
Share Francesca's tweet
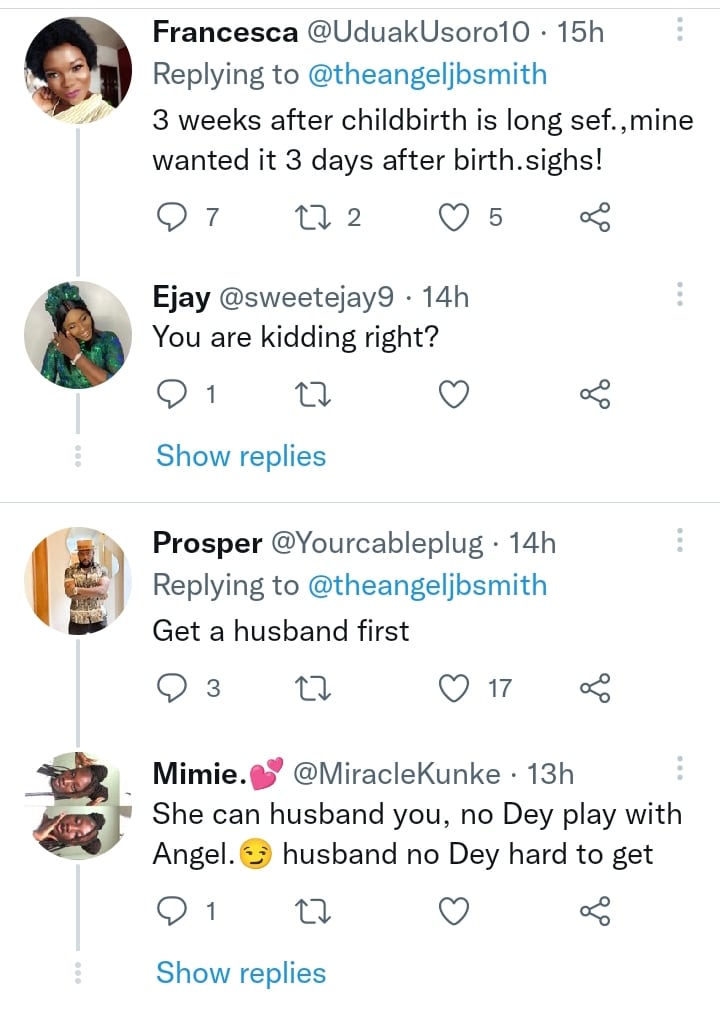click(x=595, y=216)
